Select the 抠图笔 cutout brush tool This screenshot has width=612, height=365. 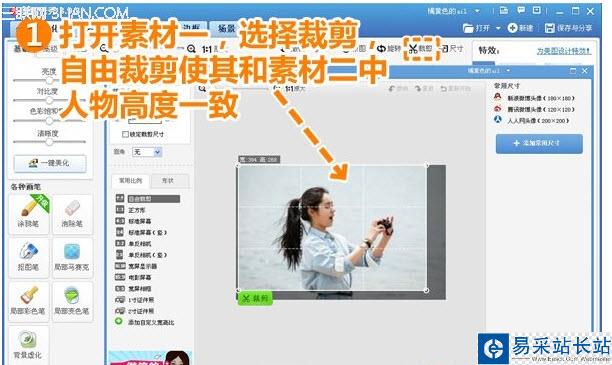tap(28, 258)
